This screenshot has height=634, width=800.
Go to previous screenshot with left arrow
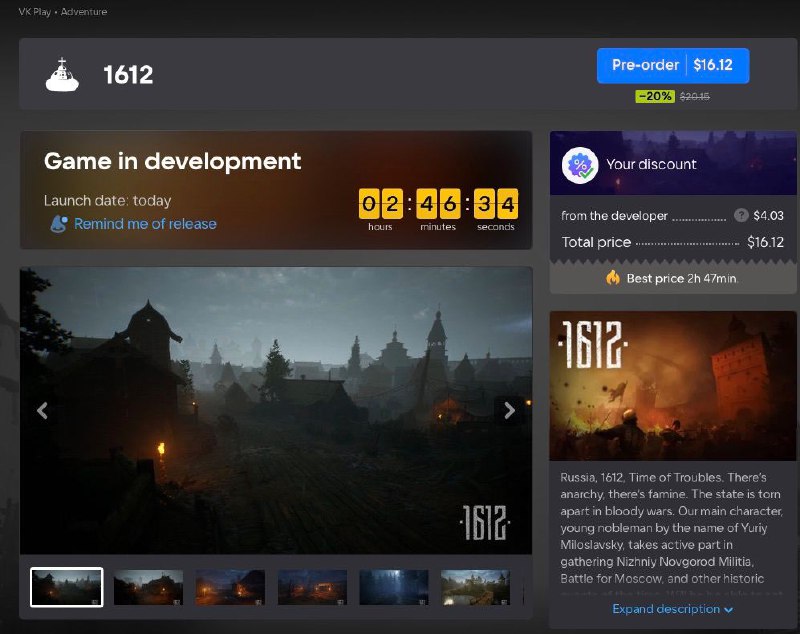[x=42, y=410]
